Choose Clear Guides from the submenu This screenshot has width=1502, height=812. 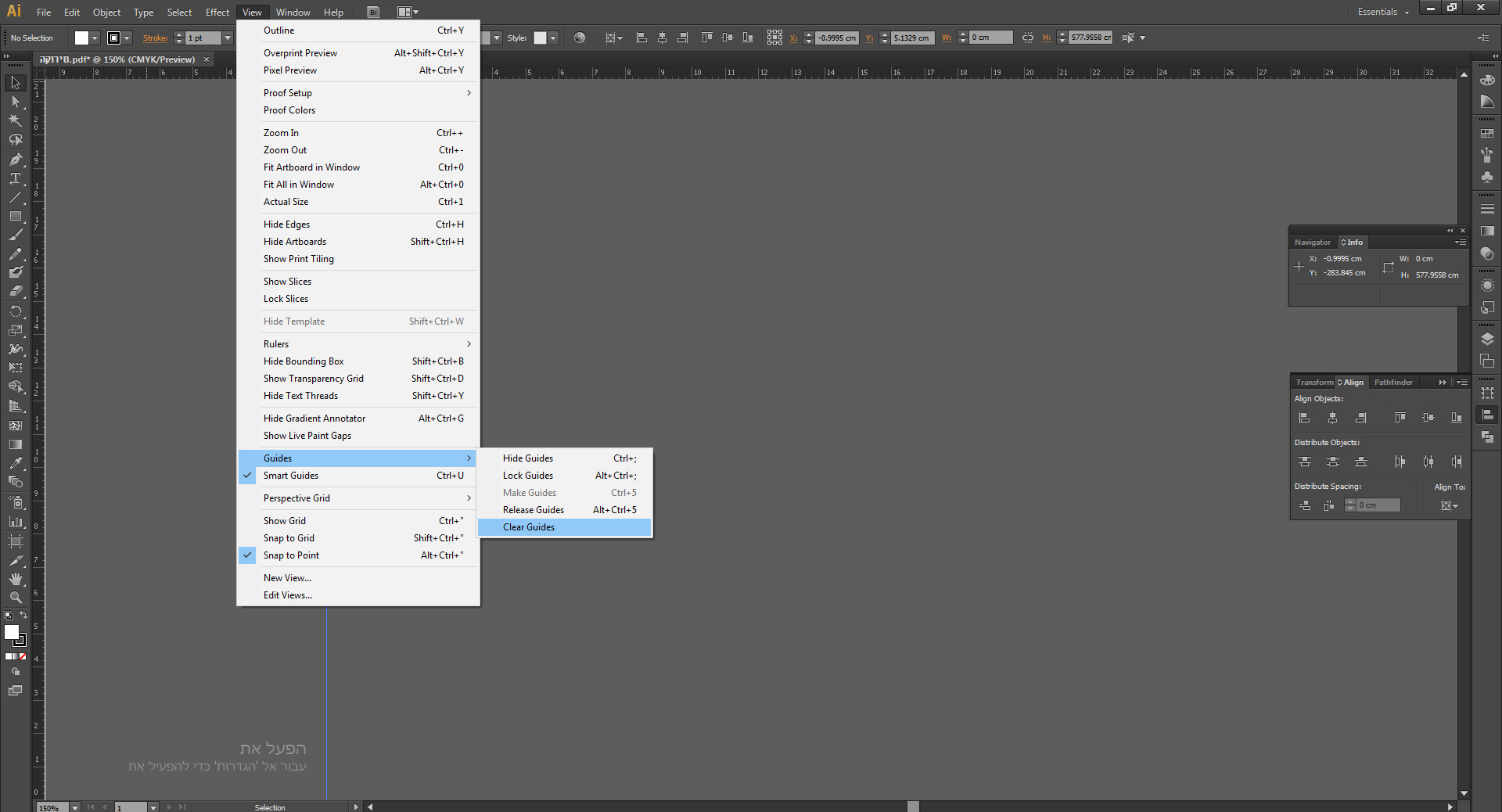point(565,527)
